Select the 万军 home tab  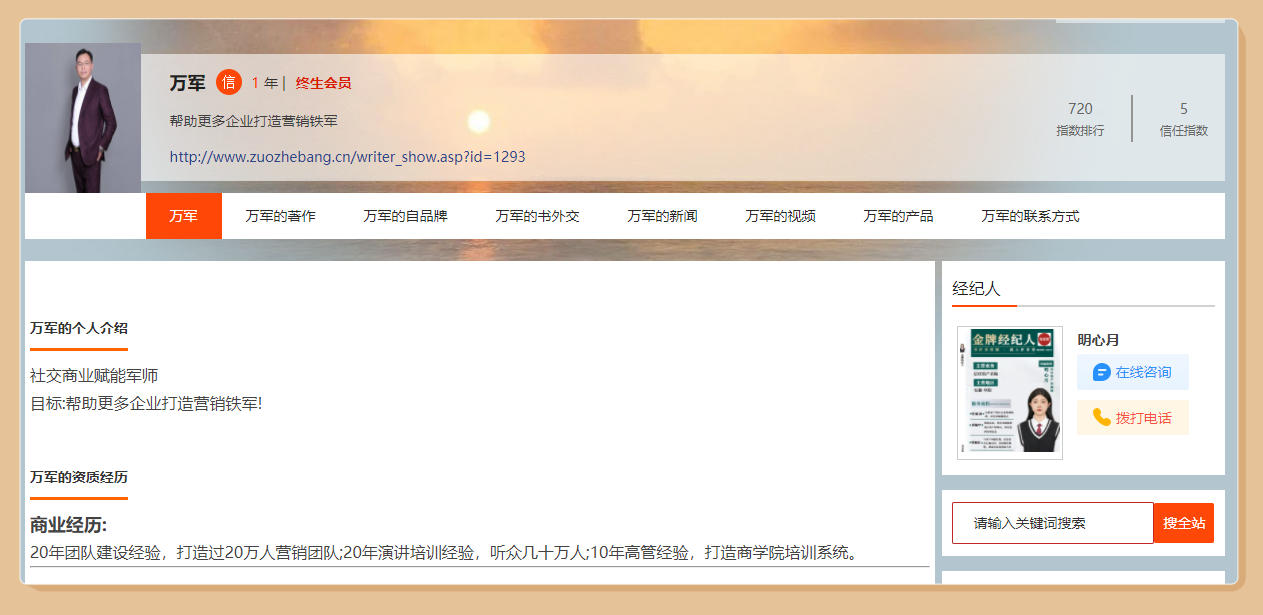tap(184, 216)
